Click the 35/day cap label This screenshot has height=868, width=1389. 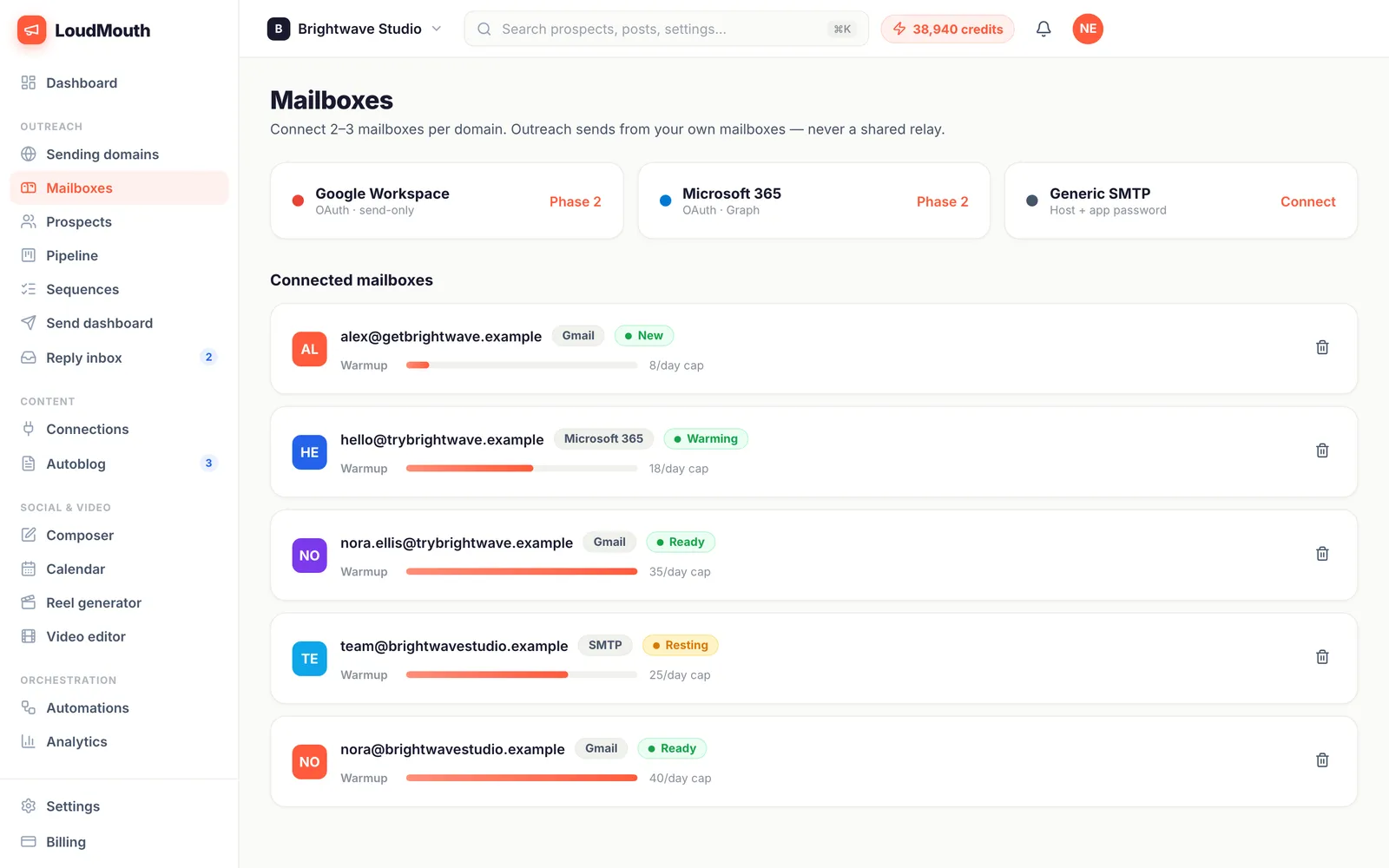[x=680, y=572]
